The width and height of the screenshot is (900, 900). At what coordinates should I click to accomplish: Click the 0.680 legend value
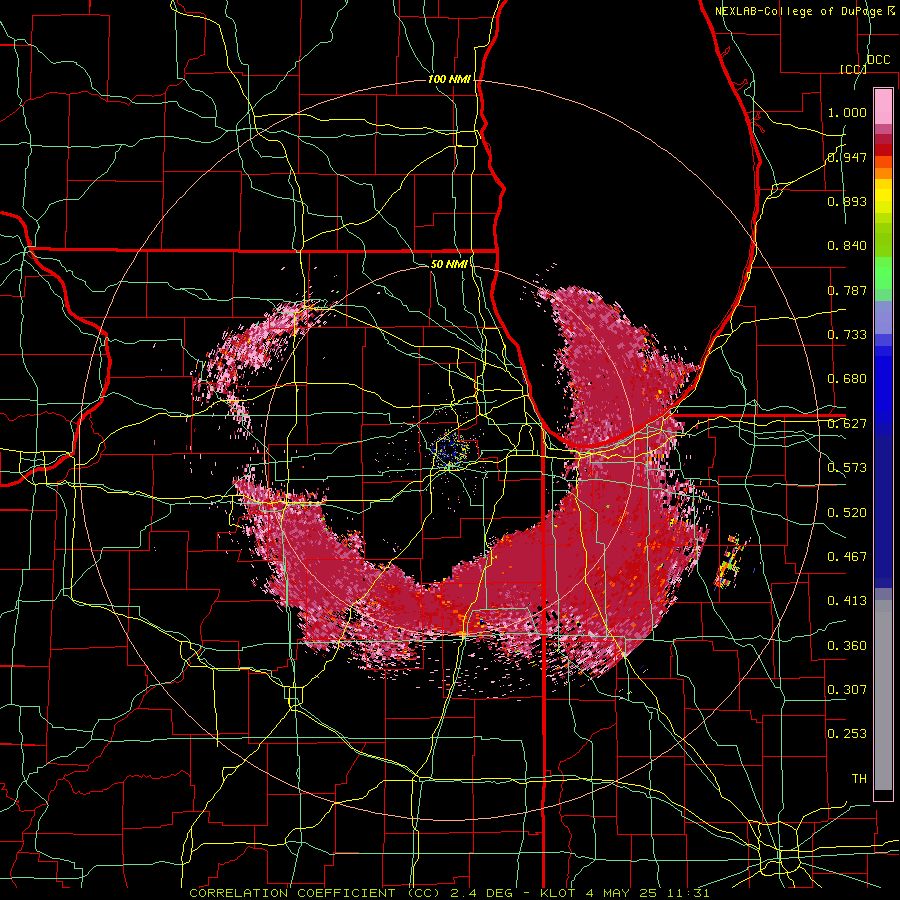pos(847,379)
